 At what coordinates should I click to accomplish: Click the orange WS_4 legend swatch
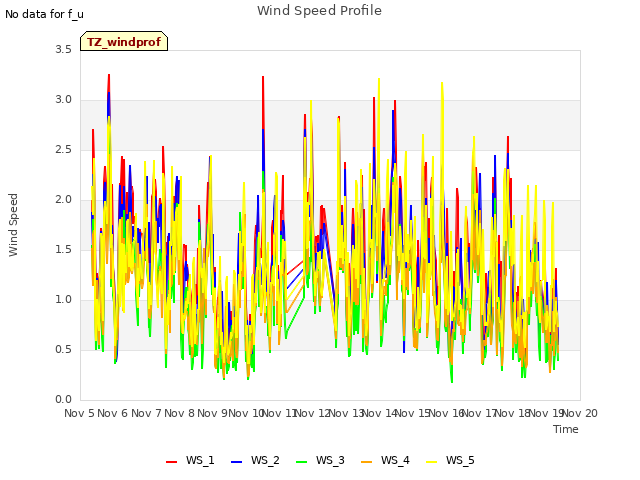(367, 462)
